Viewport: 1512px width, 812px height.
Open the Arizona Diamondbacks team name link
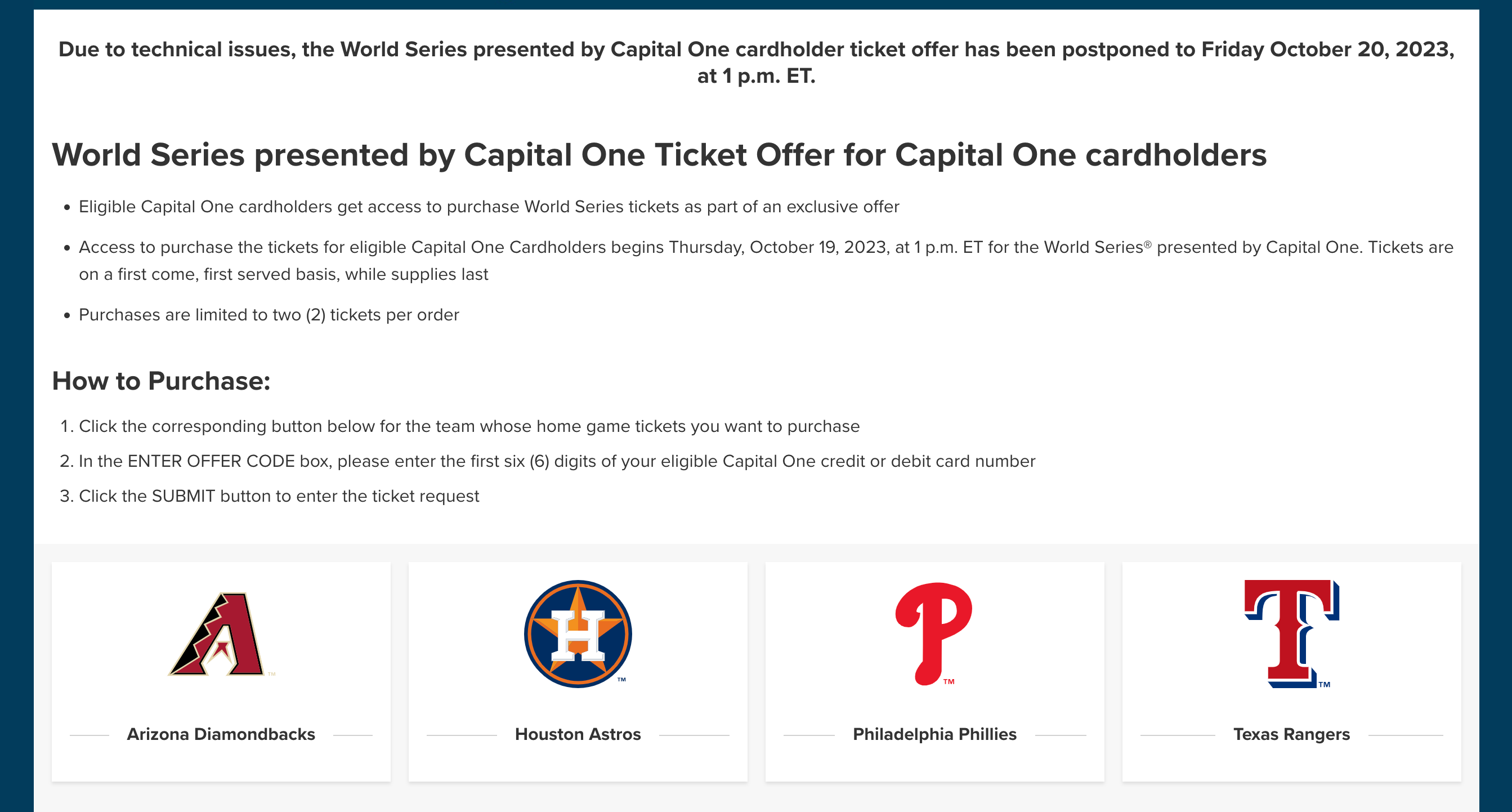point(221,734)
